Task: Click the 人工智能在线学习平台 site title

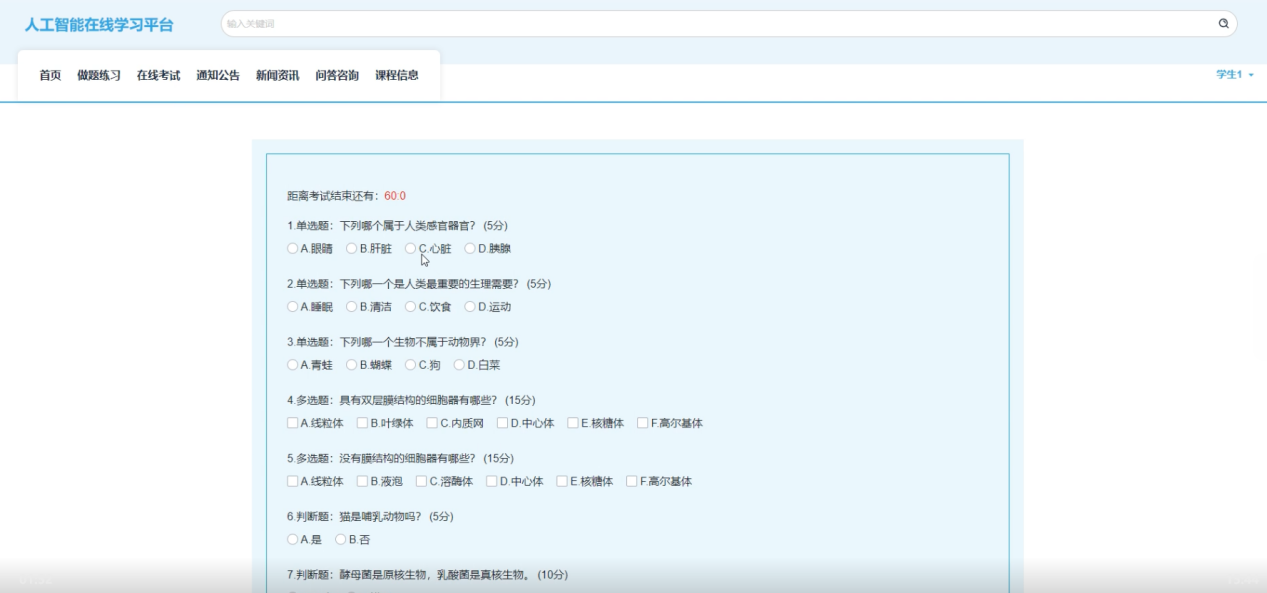Action: point(99,24)
